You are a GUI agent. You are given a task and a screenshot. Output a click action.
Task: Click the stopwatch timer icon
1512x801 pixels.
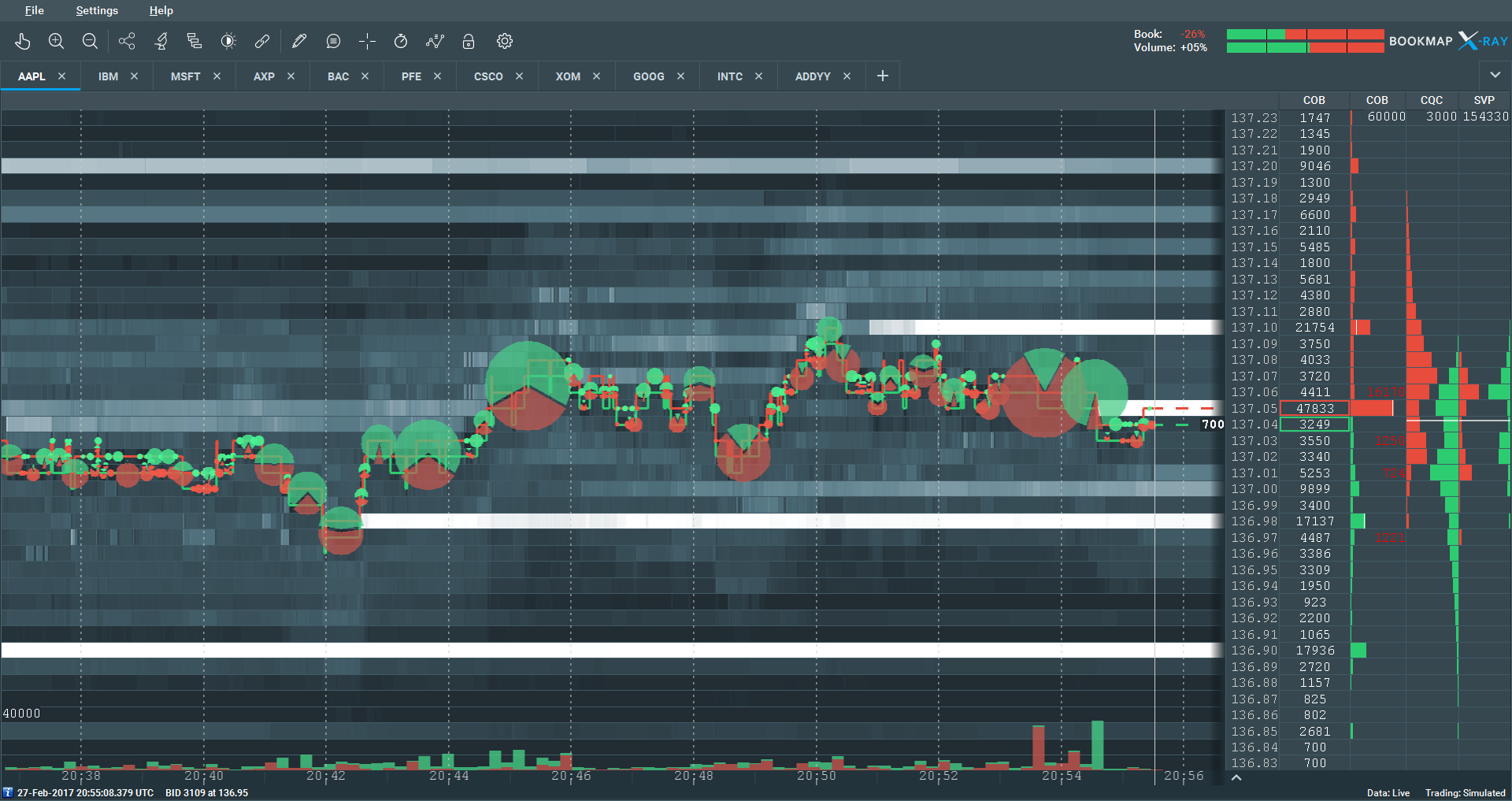coord(401,41)
